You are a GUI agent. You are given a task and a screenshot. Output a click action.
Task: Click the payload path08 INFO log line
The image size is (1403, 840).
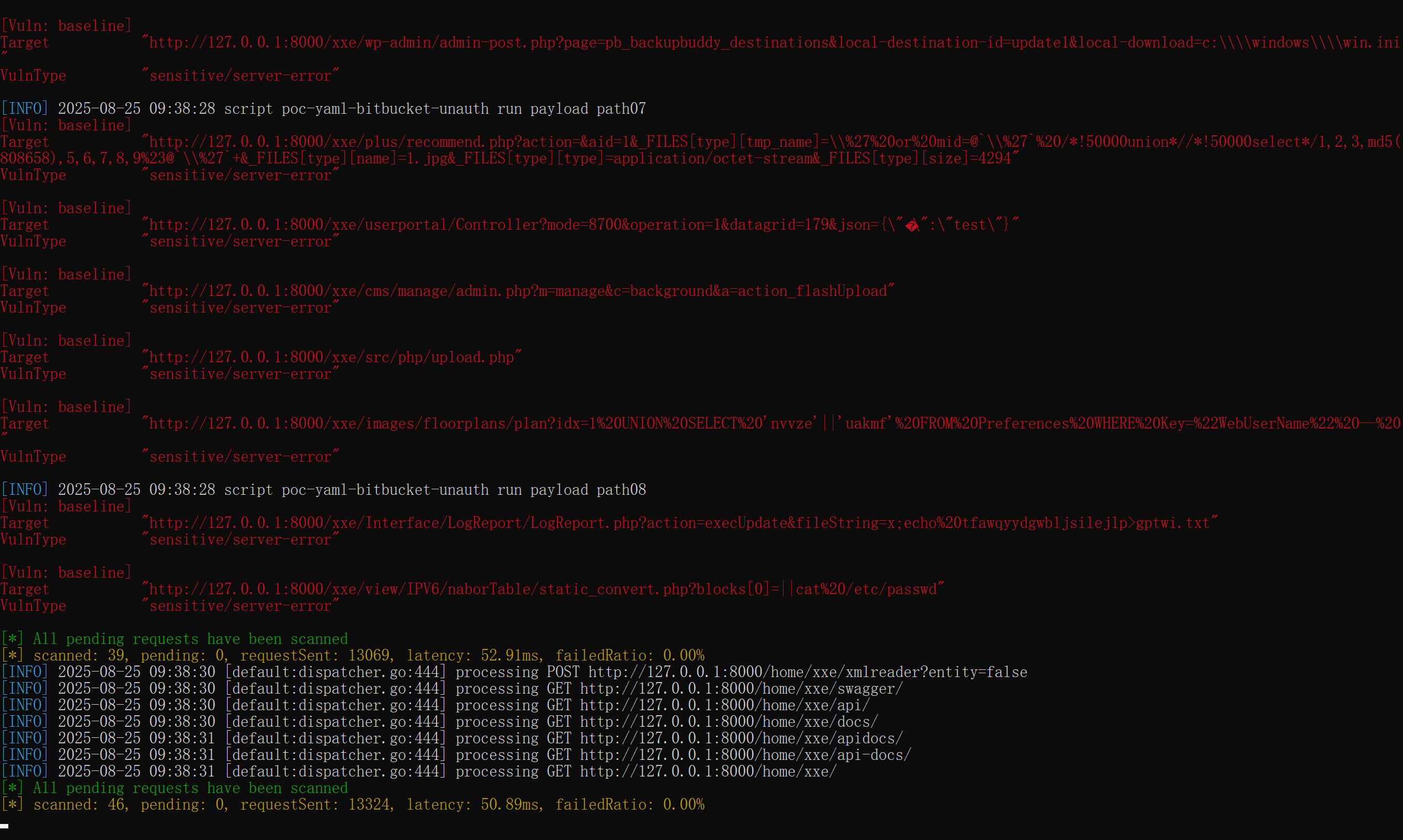(351, 490)
